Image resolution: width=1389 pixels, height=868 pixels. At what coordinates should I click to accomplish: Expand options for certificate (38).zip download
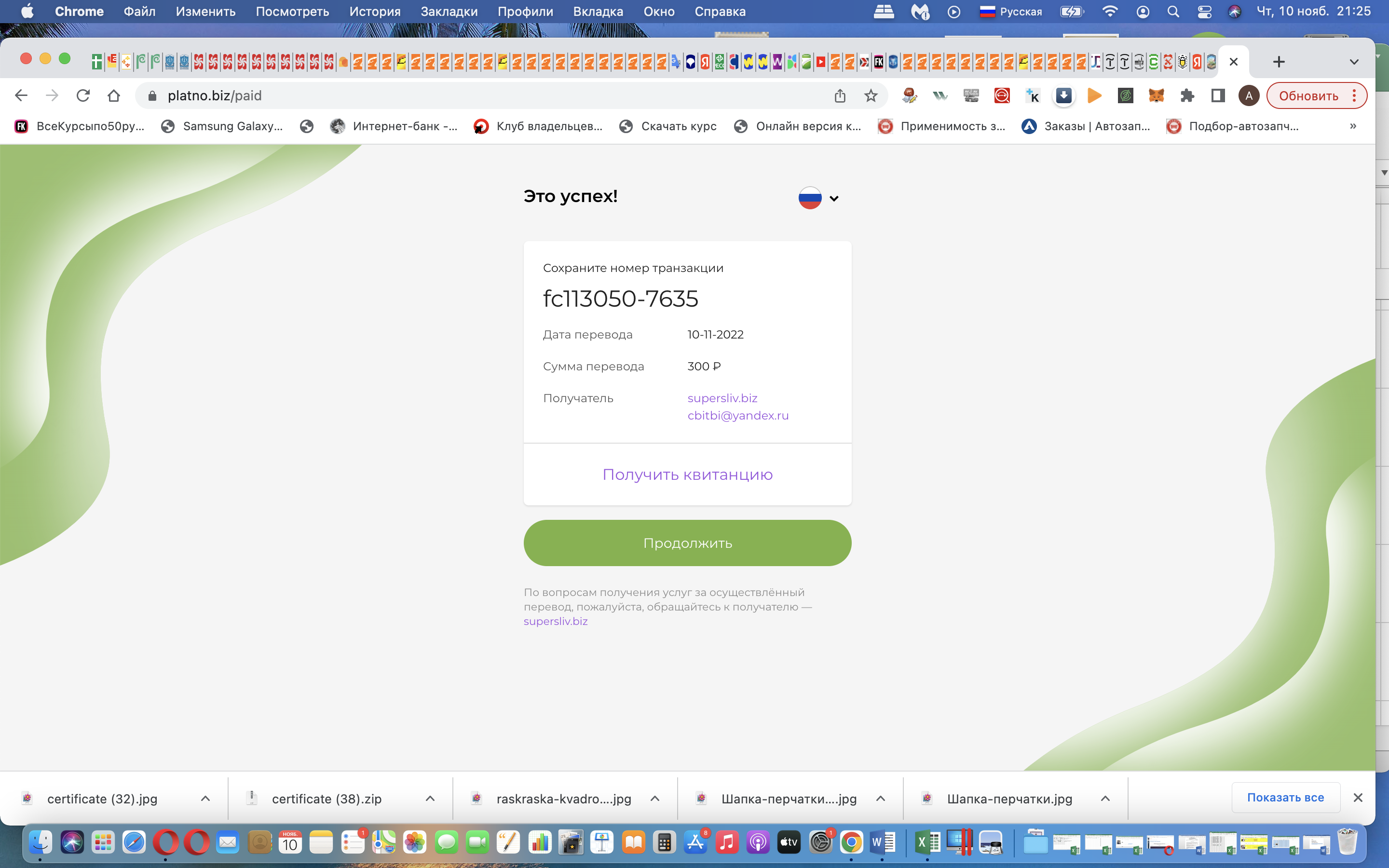tap(430, 799)
